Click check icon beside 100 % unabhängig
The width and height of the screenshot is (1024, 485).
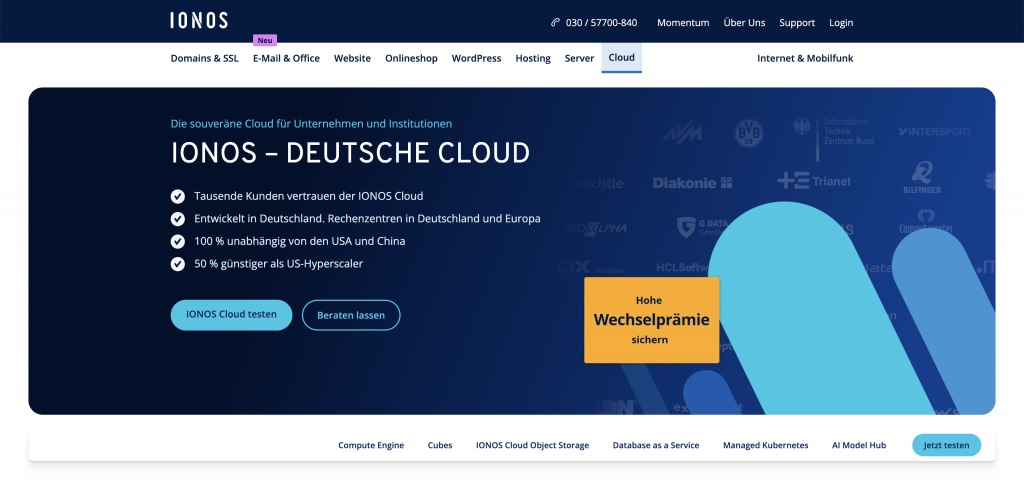pos(178,242)
